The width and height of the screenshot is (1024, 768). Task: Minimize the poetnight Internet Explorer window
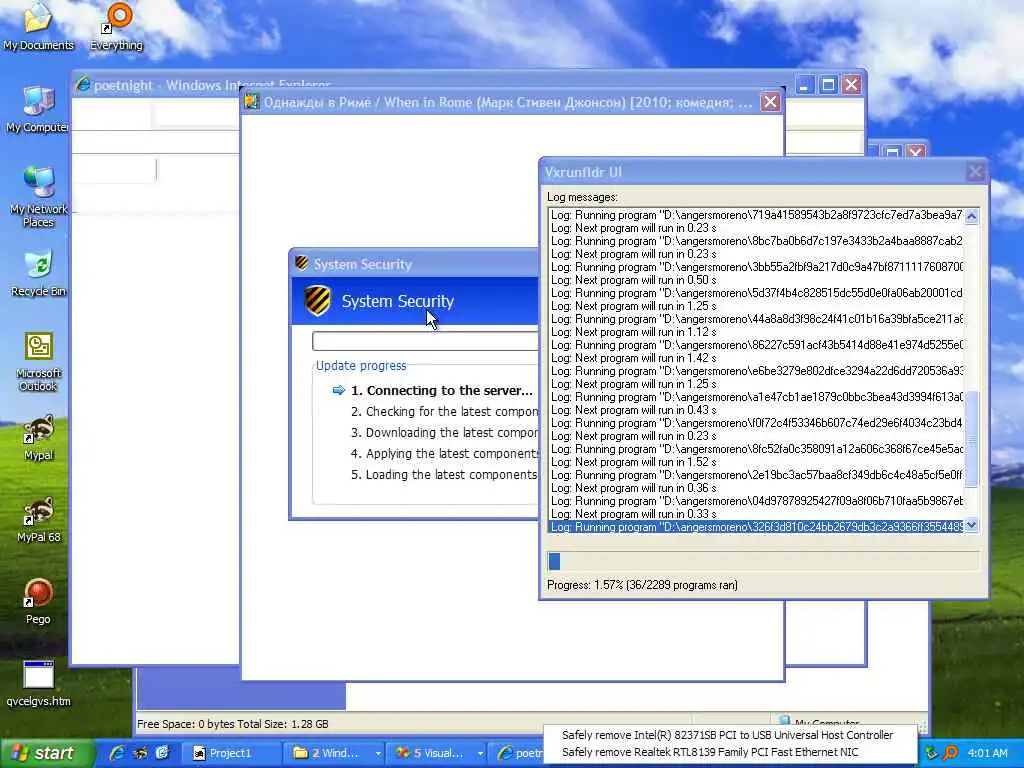805,85
